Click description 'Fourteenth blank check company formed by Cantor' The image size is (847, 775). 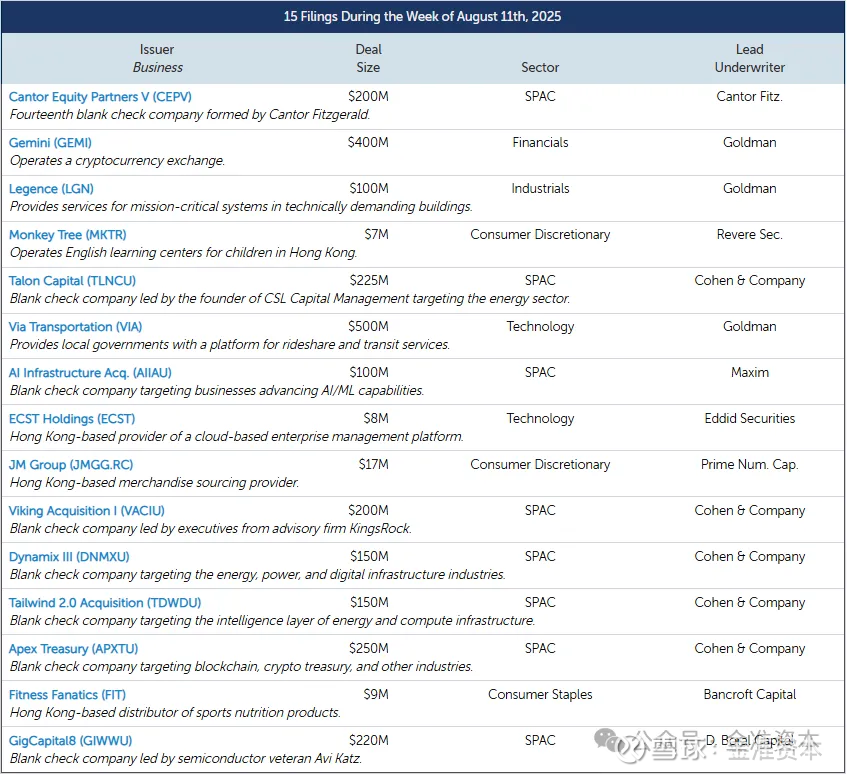click(x=190, y=114)
